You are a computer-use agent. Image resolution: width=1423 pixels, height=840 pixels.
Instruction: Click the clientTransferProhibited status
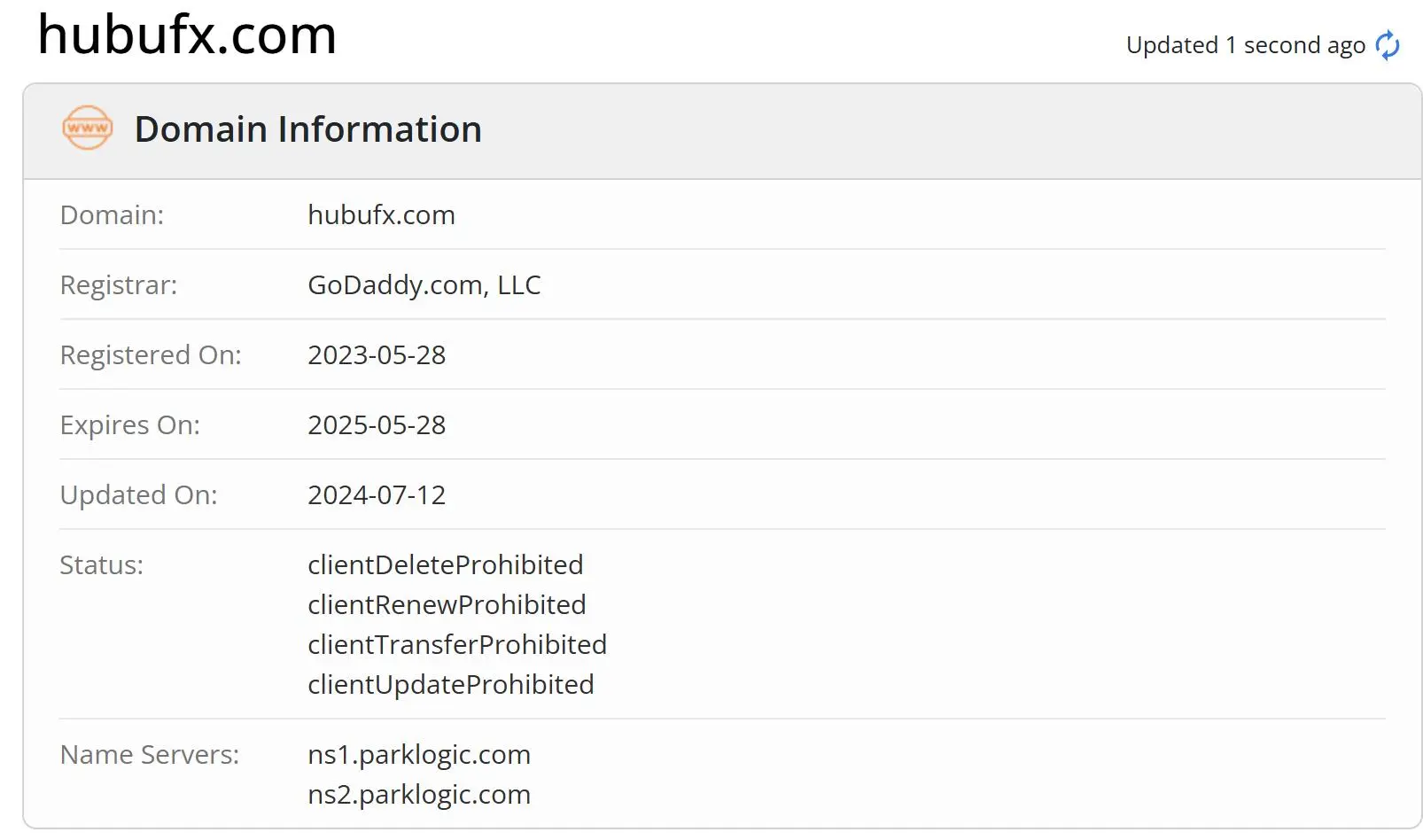(x=457, y=644)
